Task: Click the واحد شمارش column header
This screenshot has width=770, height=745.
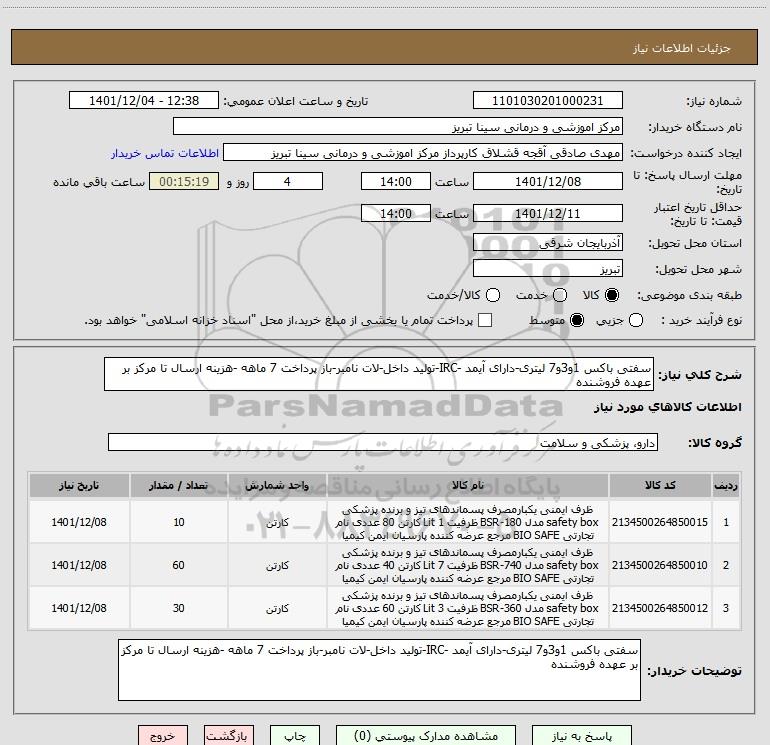Action: 277,485
